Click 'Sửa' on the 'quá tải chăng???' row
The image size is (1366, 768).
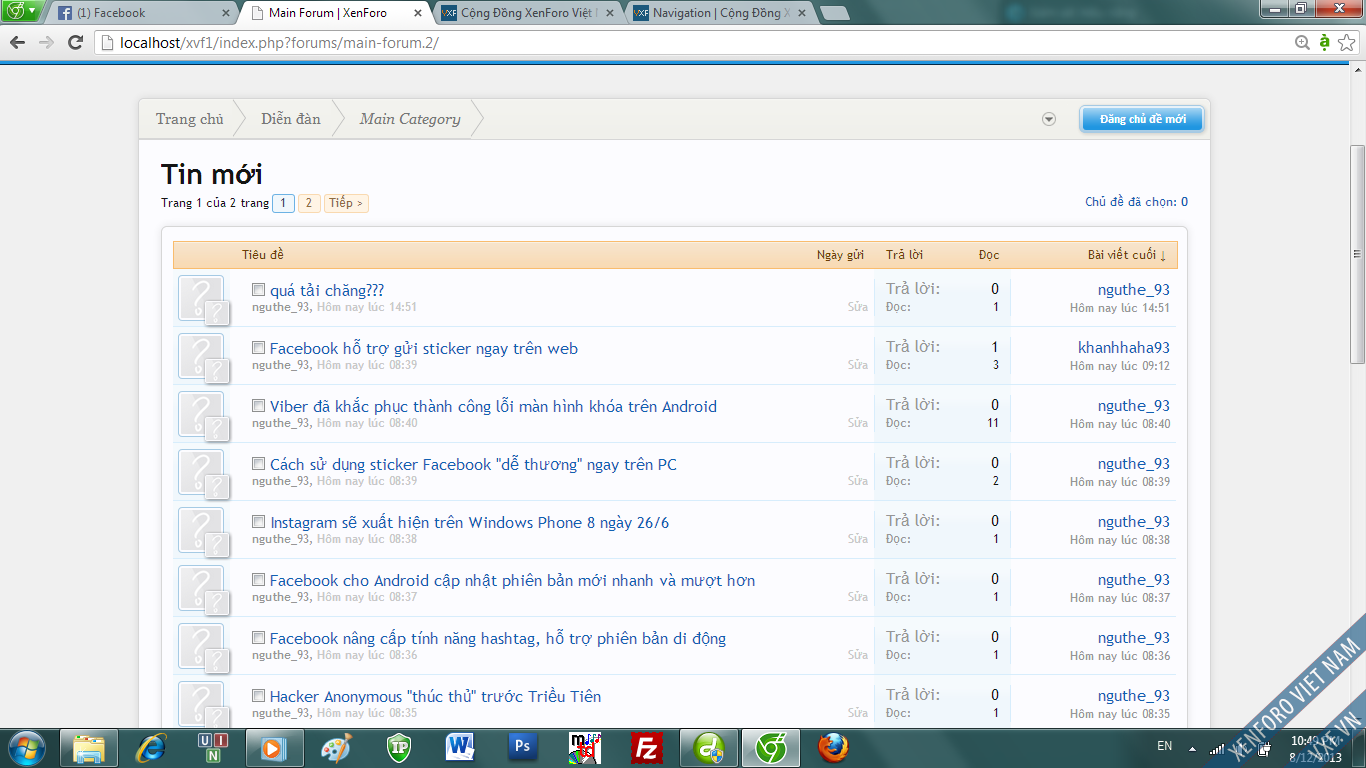coord(858,307)
